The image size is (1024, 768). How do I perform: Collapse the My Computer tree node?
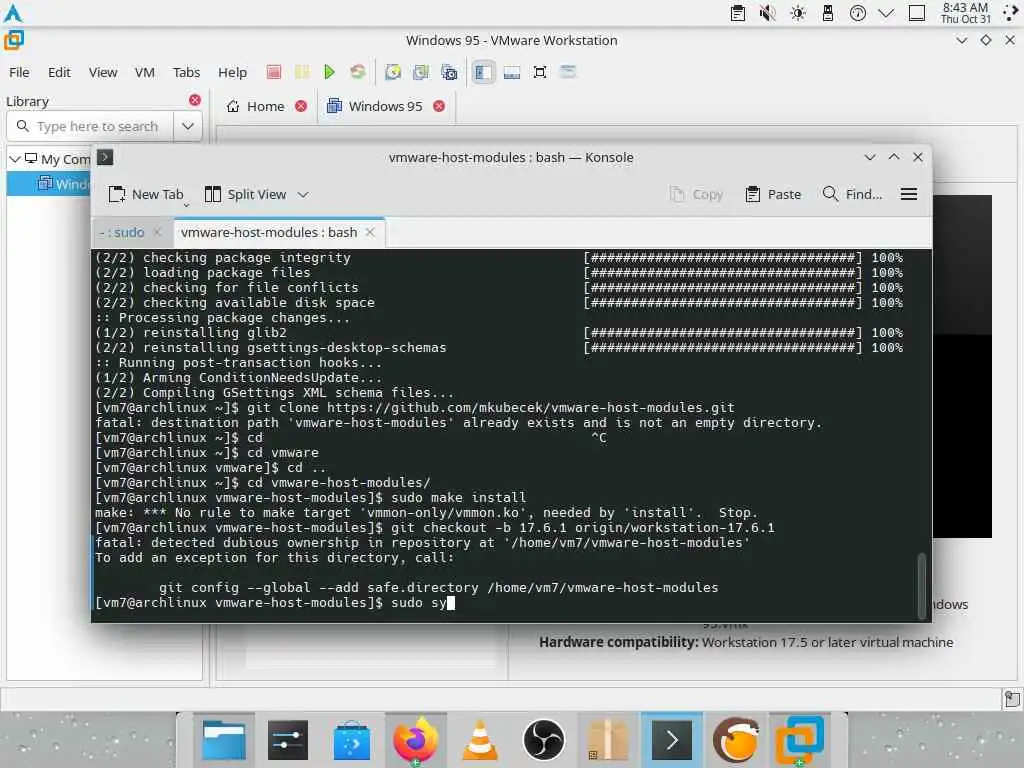14,159
